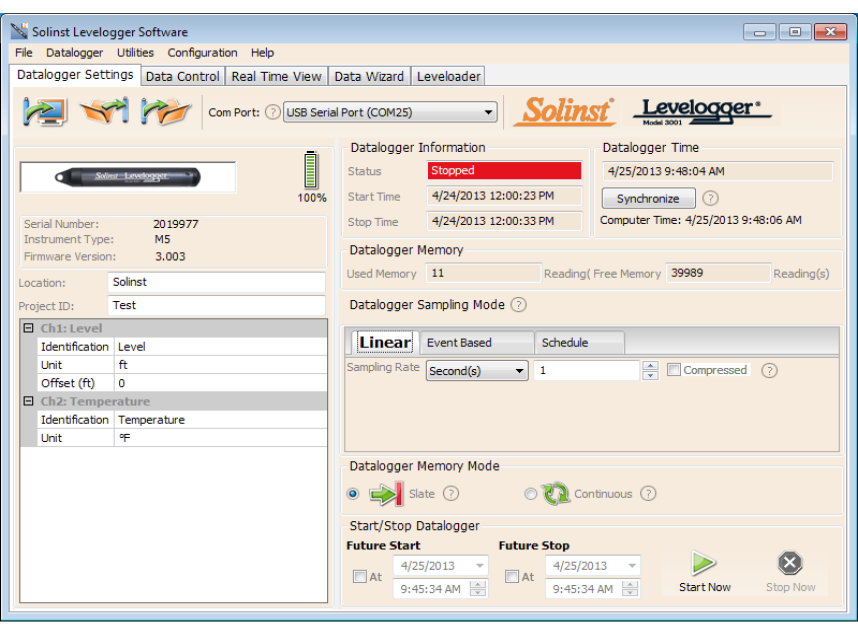
Task: Click the Sampling Rate value field
Action: click(586, 370)
